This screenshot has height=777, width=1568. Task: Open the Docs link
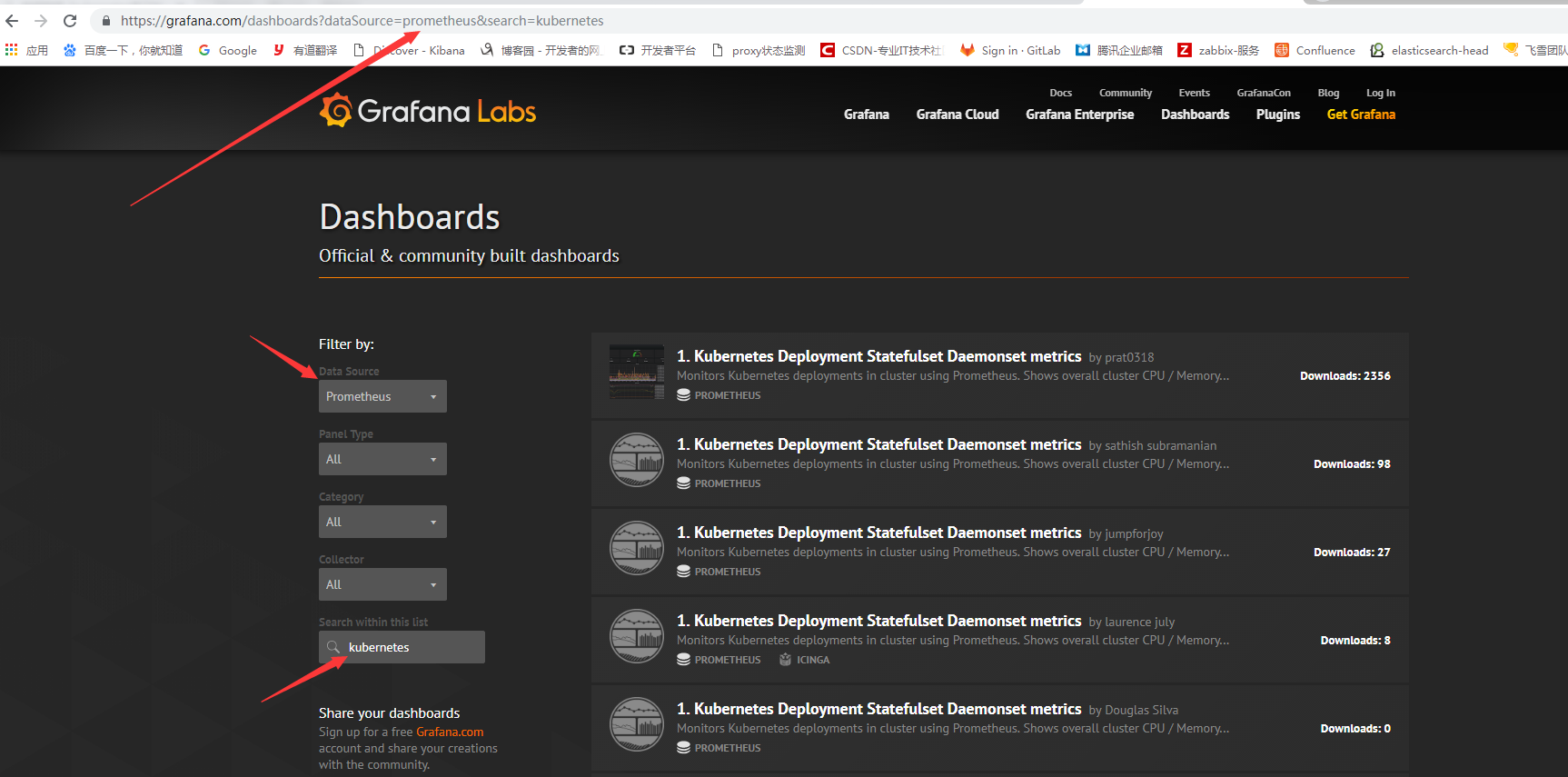pos(1061,93)
